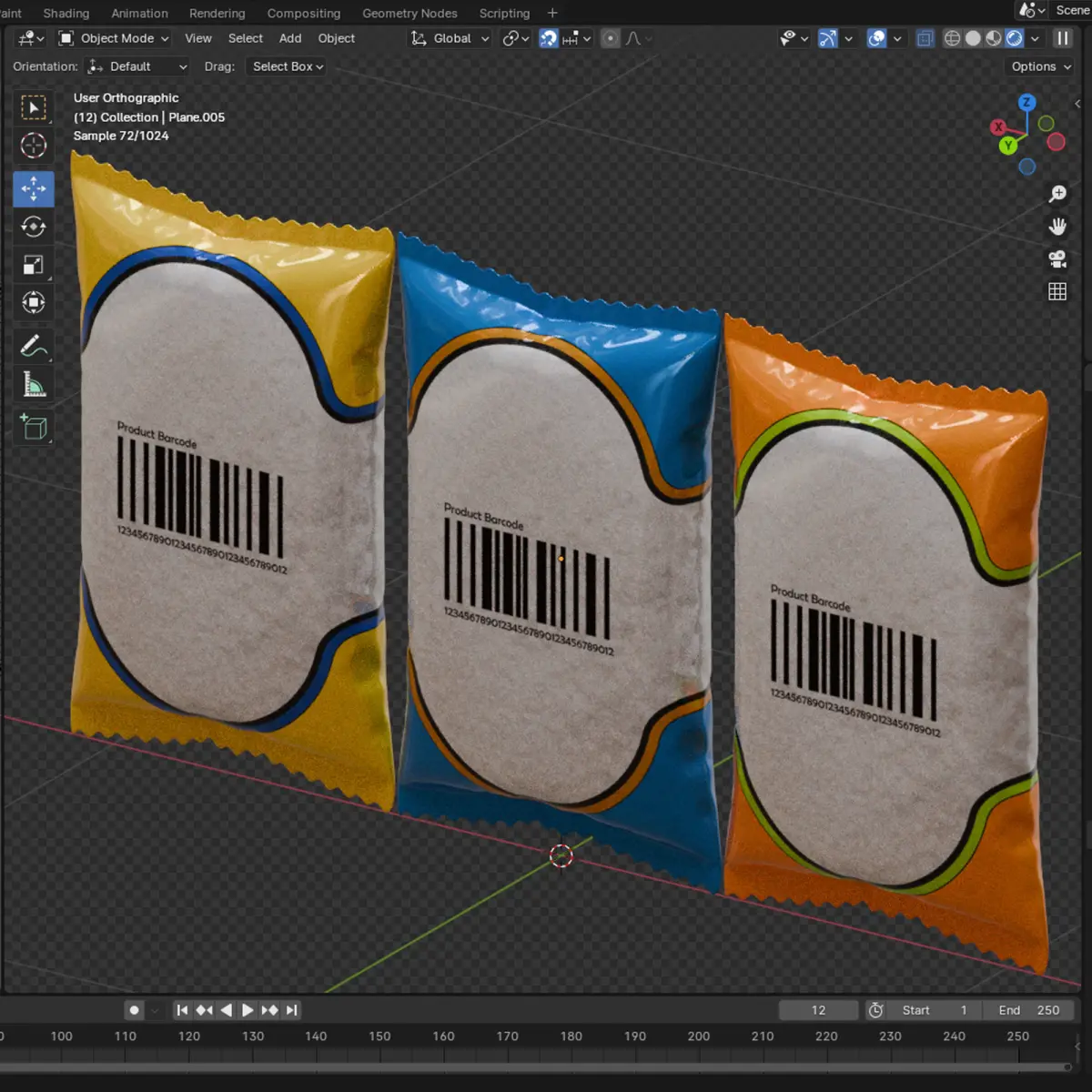Open the Select Box drag dropdown
This screenshot has width=1092, height=1092.
[x=288, y=66]
